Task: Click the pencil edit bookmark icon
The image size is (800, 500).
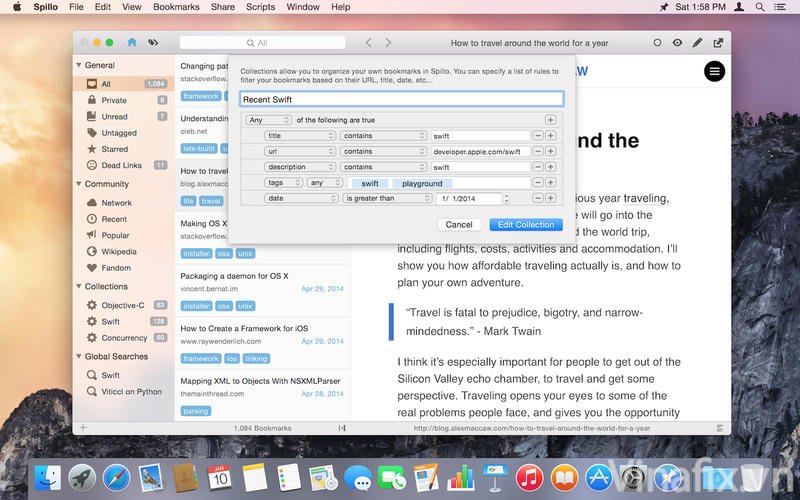Action: pyautogui.click(x=697, y=43)
